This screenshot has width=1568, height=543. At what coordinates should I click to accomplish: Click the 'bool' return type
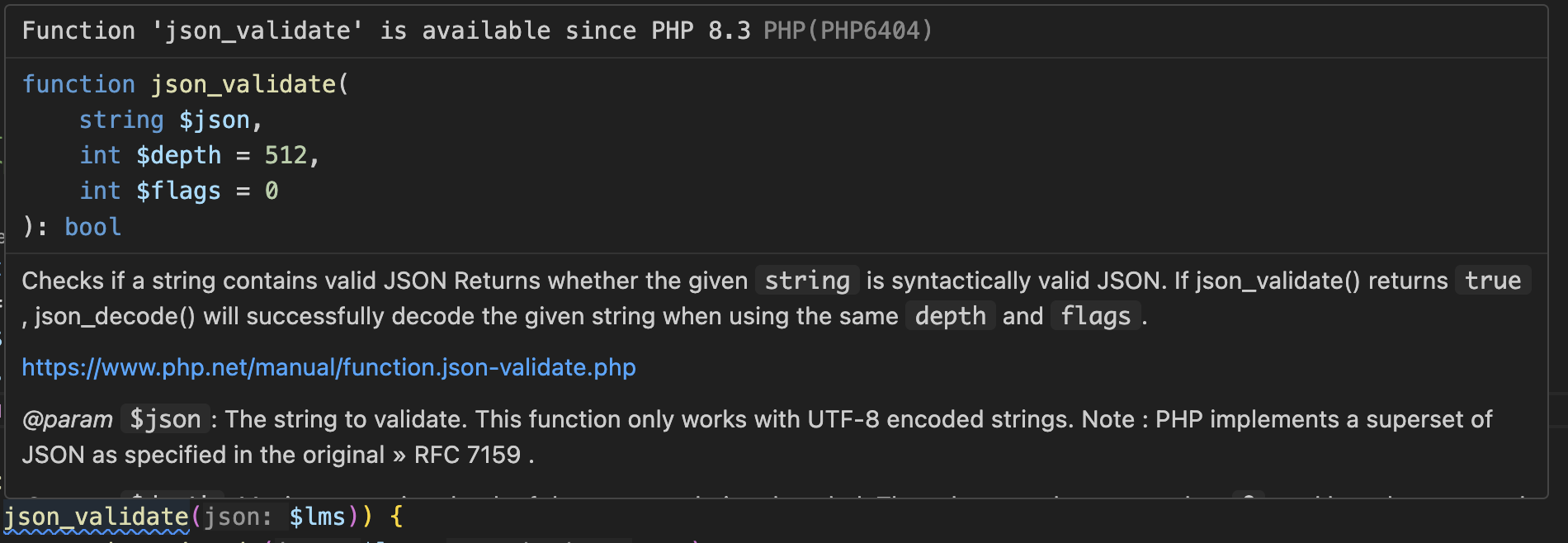[92, 227]
